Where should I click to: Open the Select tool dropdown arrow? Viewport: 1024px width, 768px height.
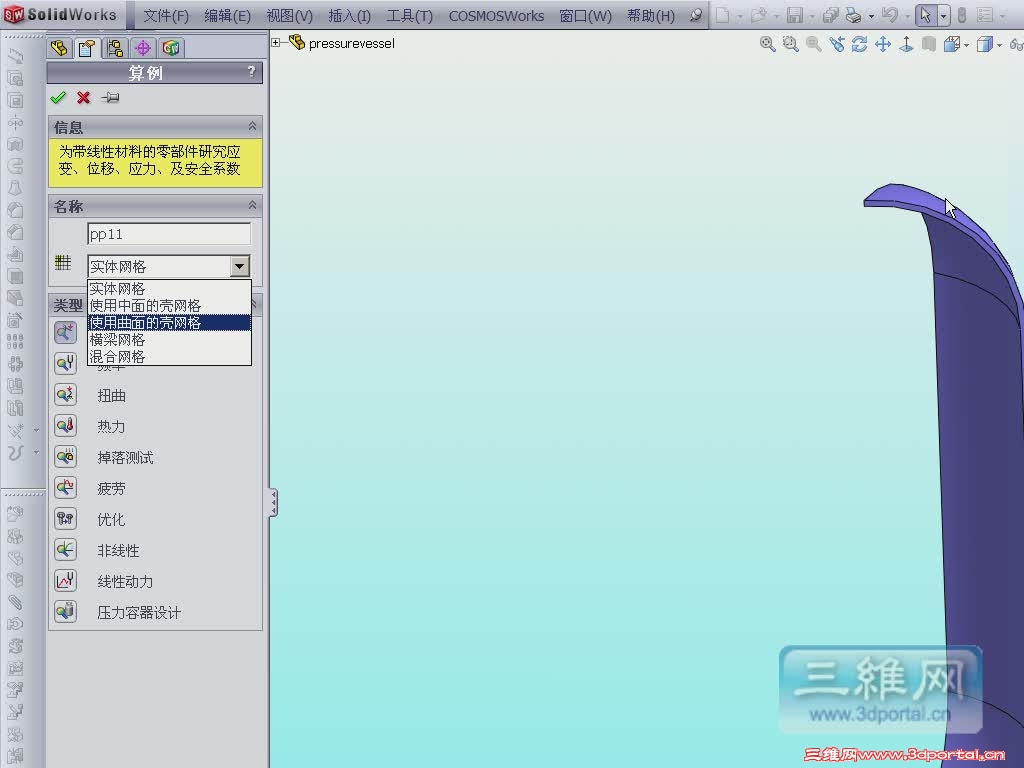pyautogui.click(x=943, y=15)
